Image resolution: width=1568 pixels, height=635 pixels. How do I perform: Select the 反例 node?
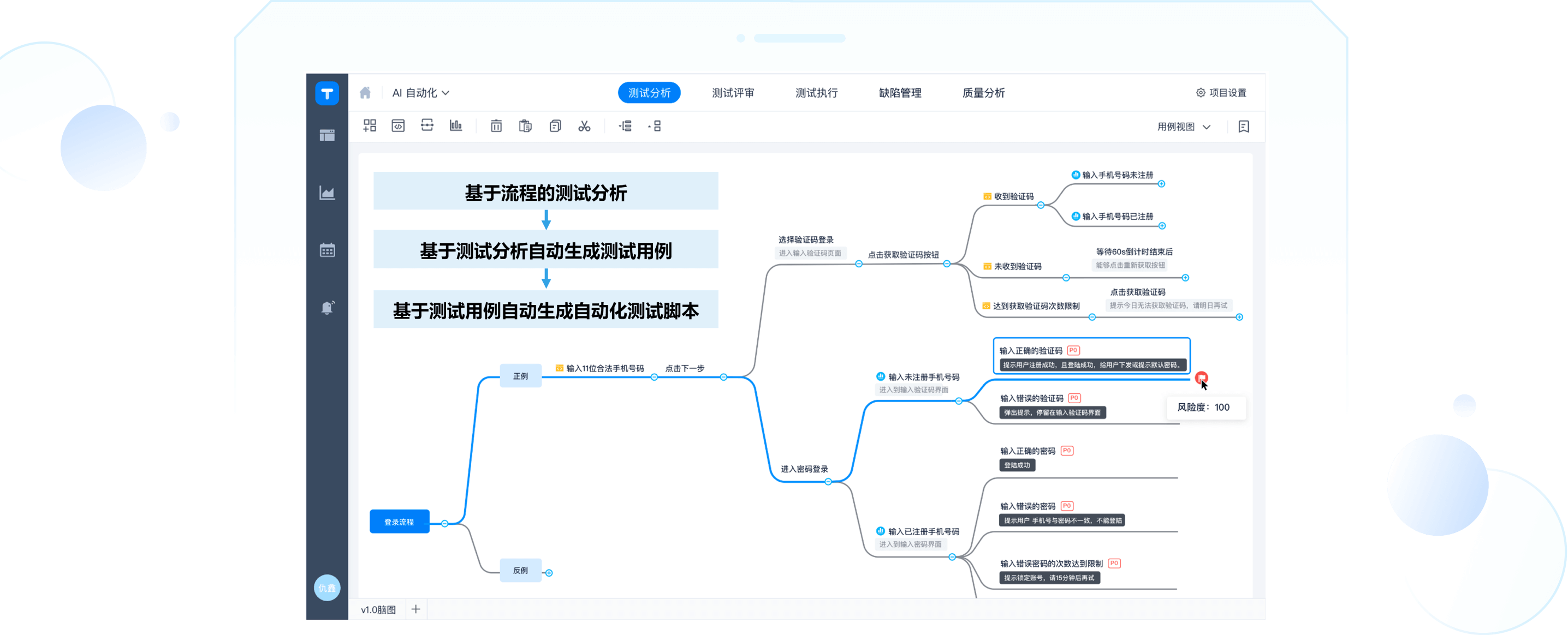click(x=520, y=570)
